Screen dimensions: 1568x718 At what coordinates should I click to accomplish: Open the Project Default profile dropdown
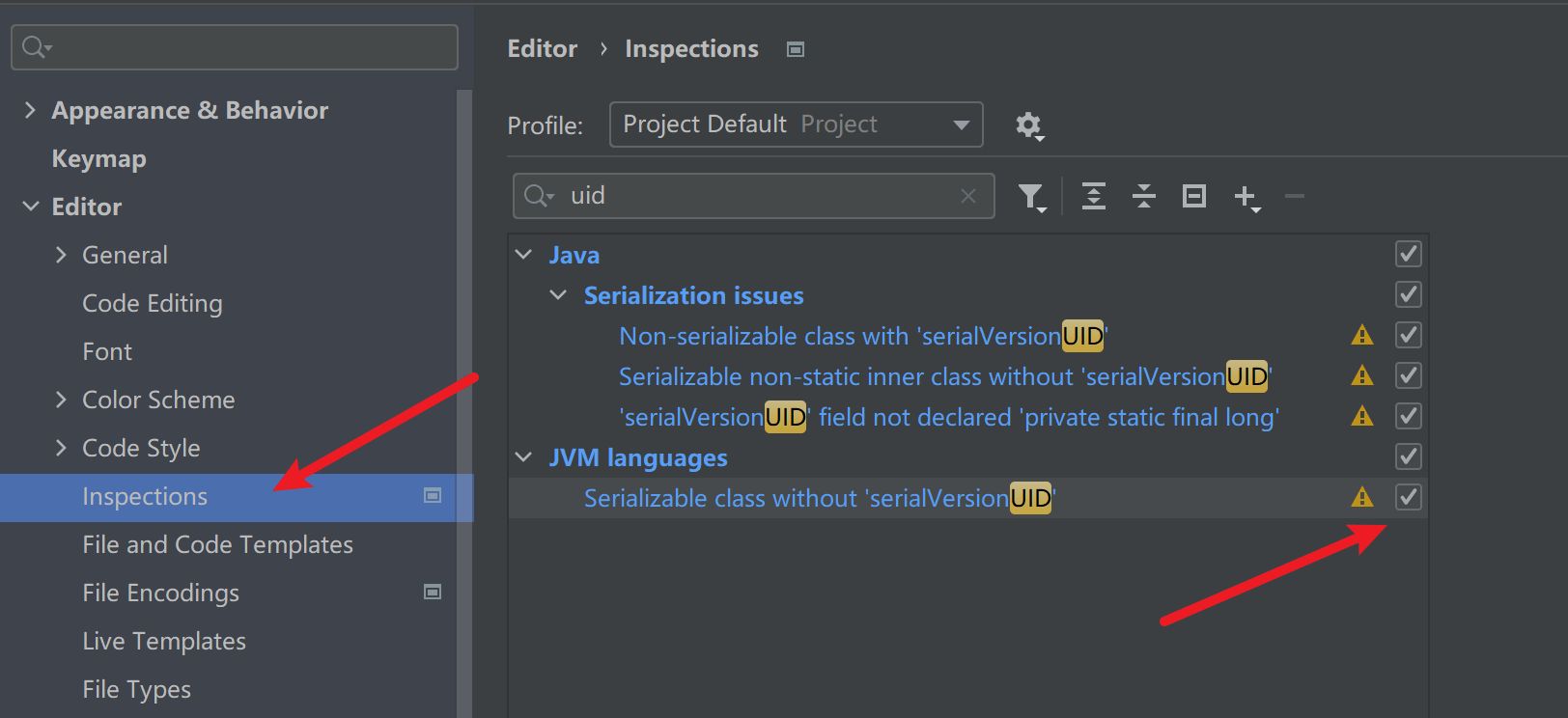[x=797, y=124]
